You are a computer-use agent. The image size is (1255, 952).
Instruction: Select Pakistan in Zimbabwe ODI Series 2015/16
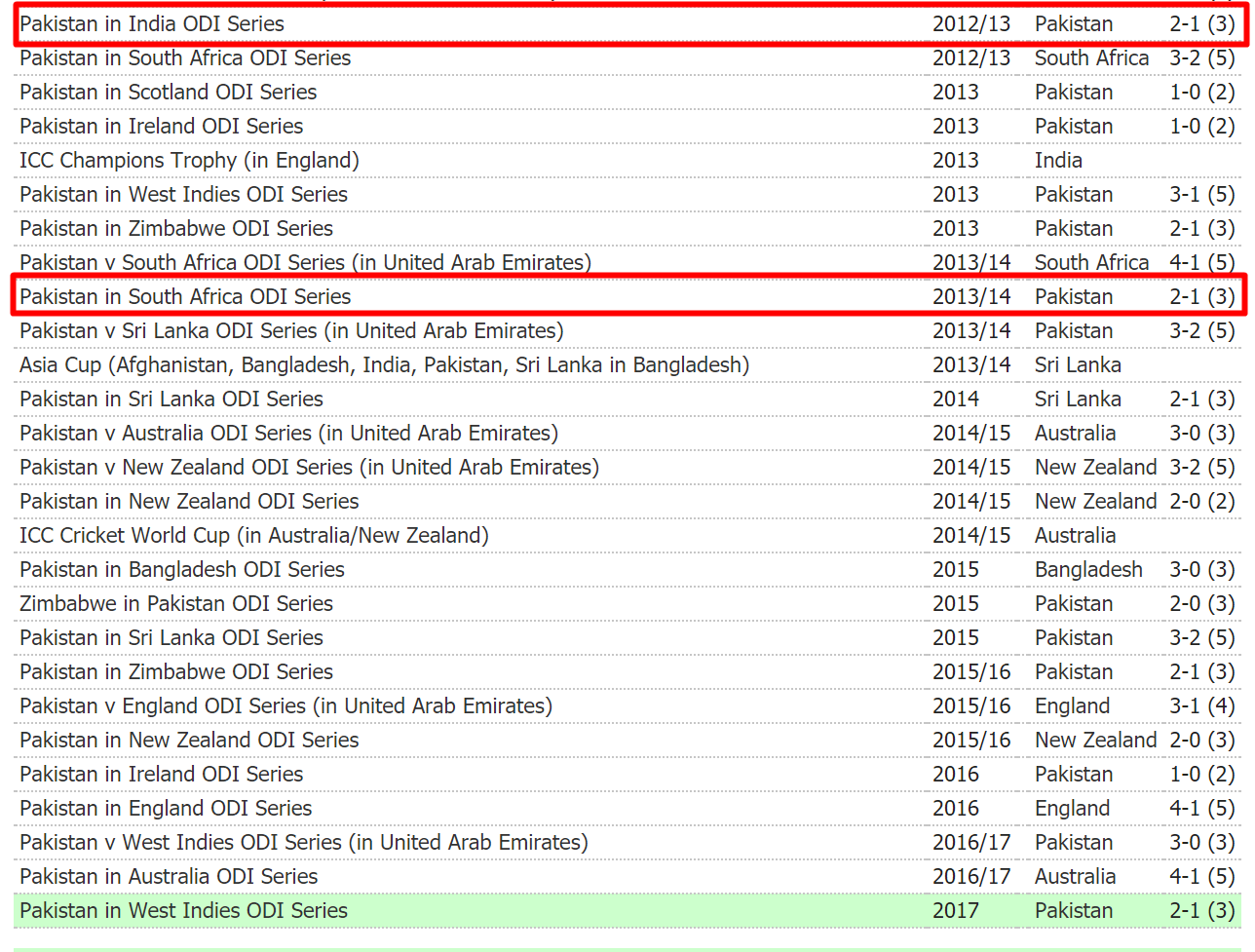pyautogui.click(x=176, y=671)
